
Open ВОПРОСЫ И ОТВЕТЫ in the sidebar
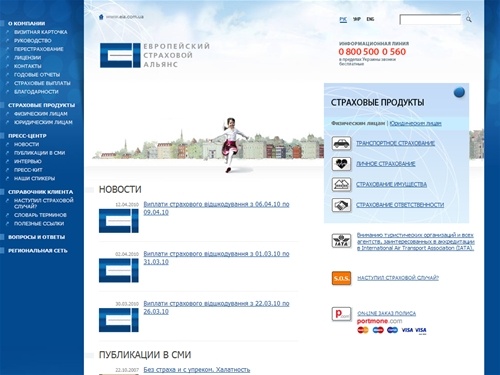[x=36, y=237]
